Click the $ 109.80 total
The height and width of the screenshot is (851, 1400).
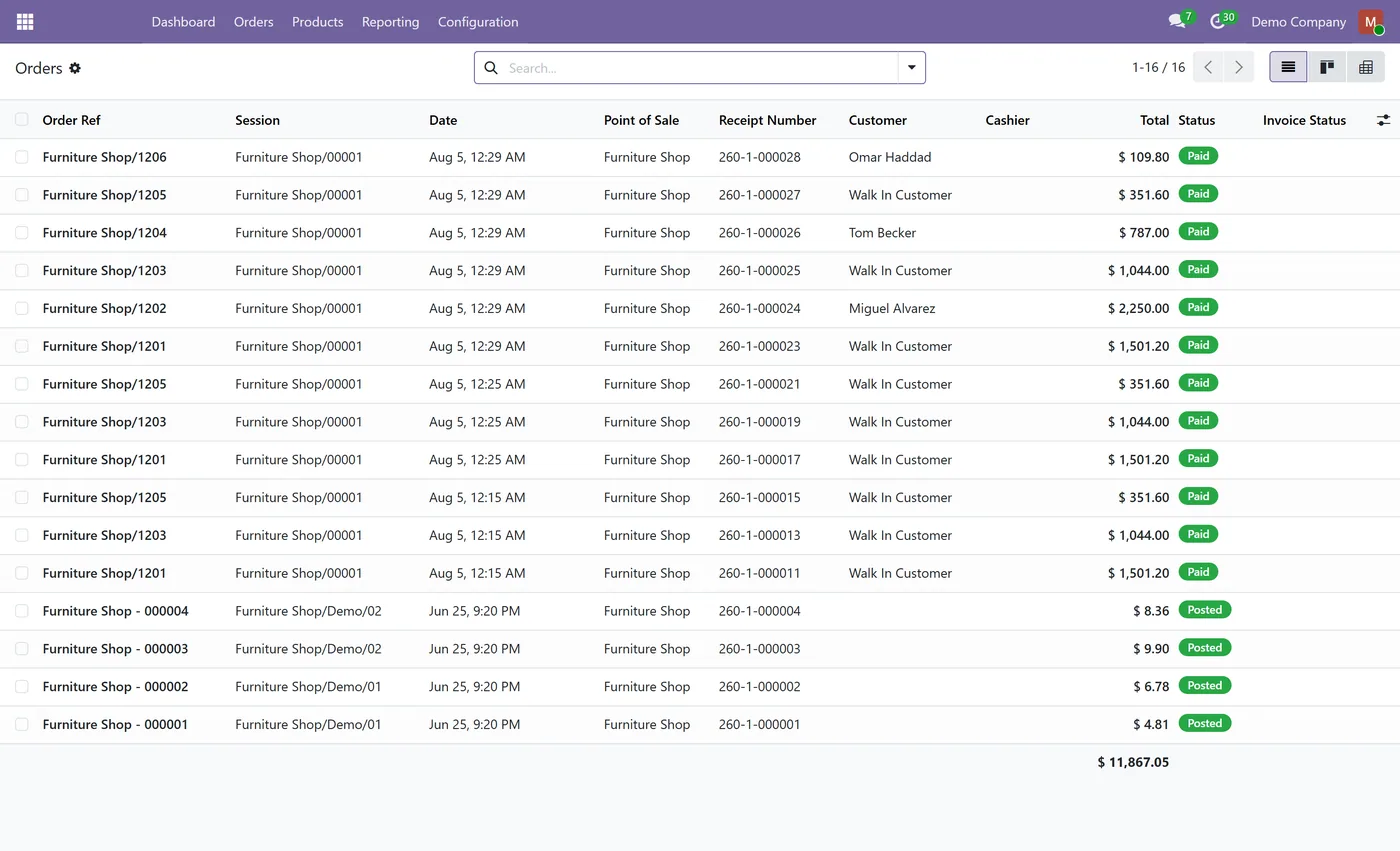pyautogui.click(x=1144, y=157)
